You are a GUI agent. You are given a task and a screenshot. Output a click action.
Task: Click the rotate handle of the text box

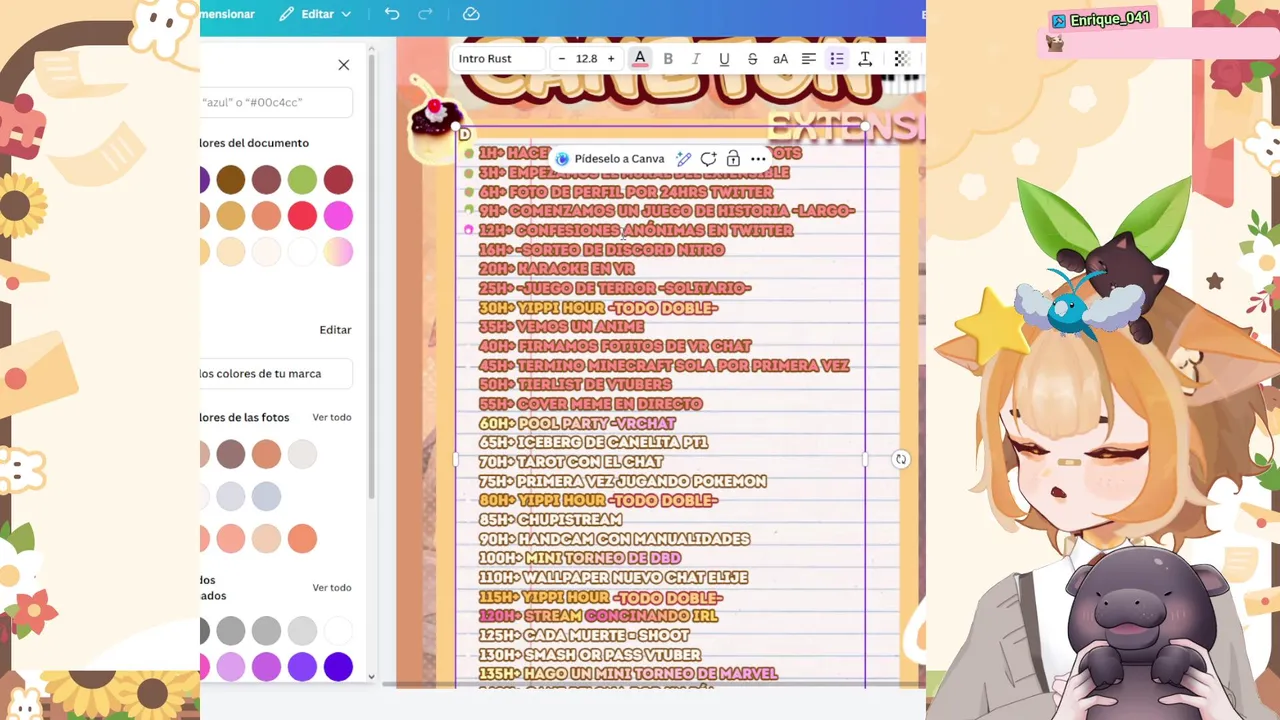(x=901, y=459)
